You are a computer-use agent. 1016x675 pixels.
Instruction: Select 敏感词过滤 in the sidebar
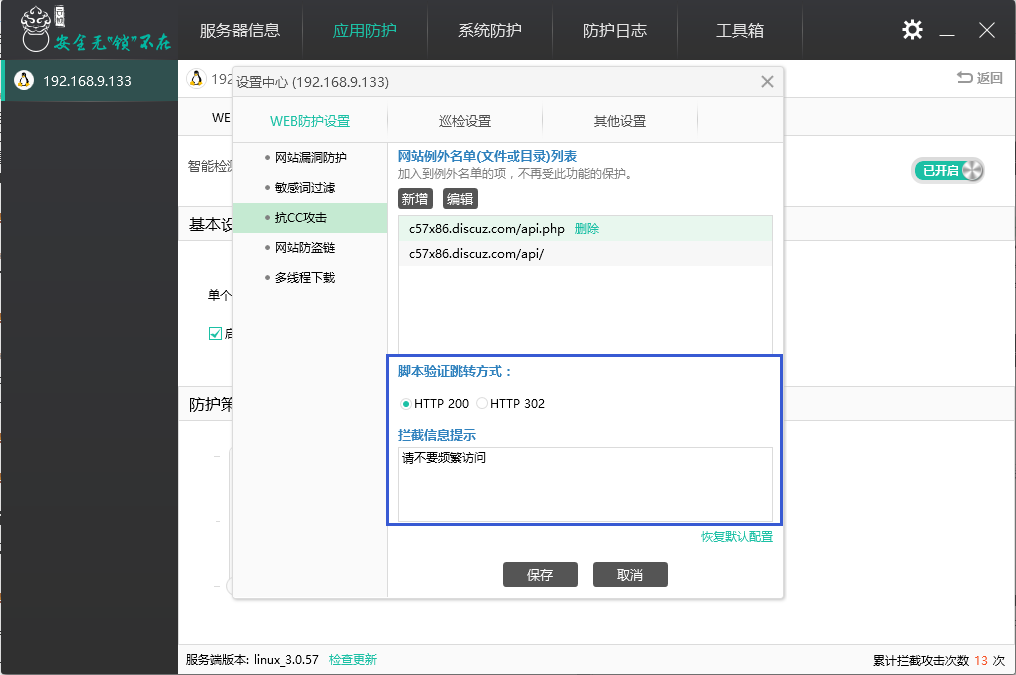(x=310, y=188)
